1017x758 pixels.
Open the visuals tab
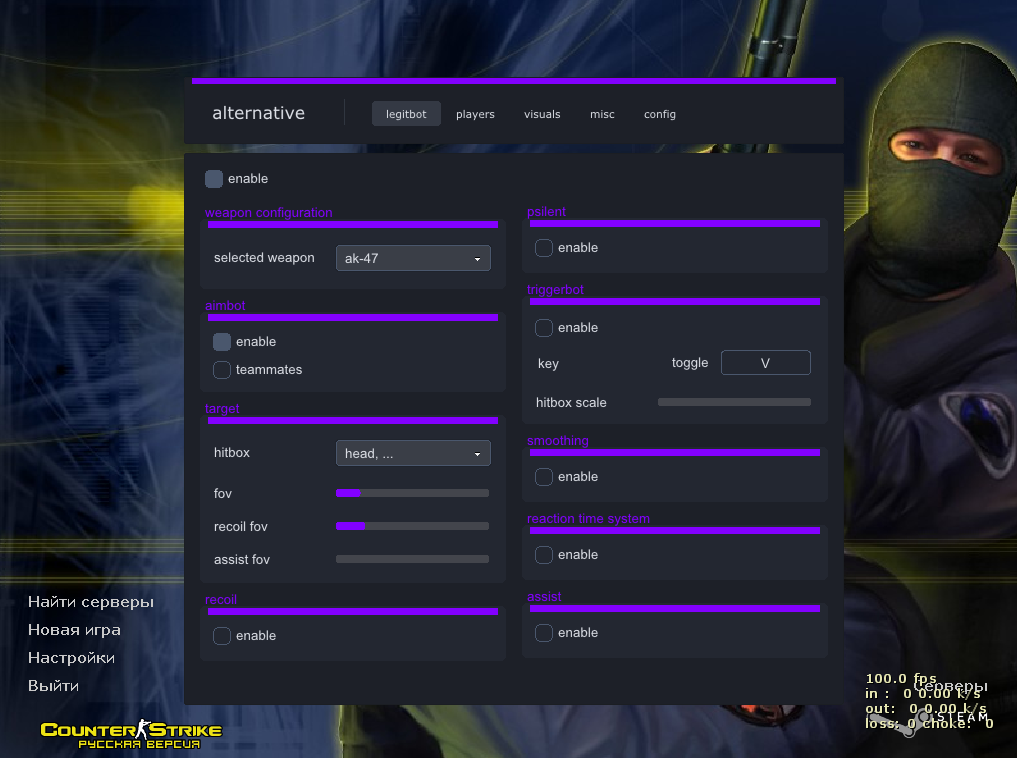coord(542,114)
